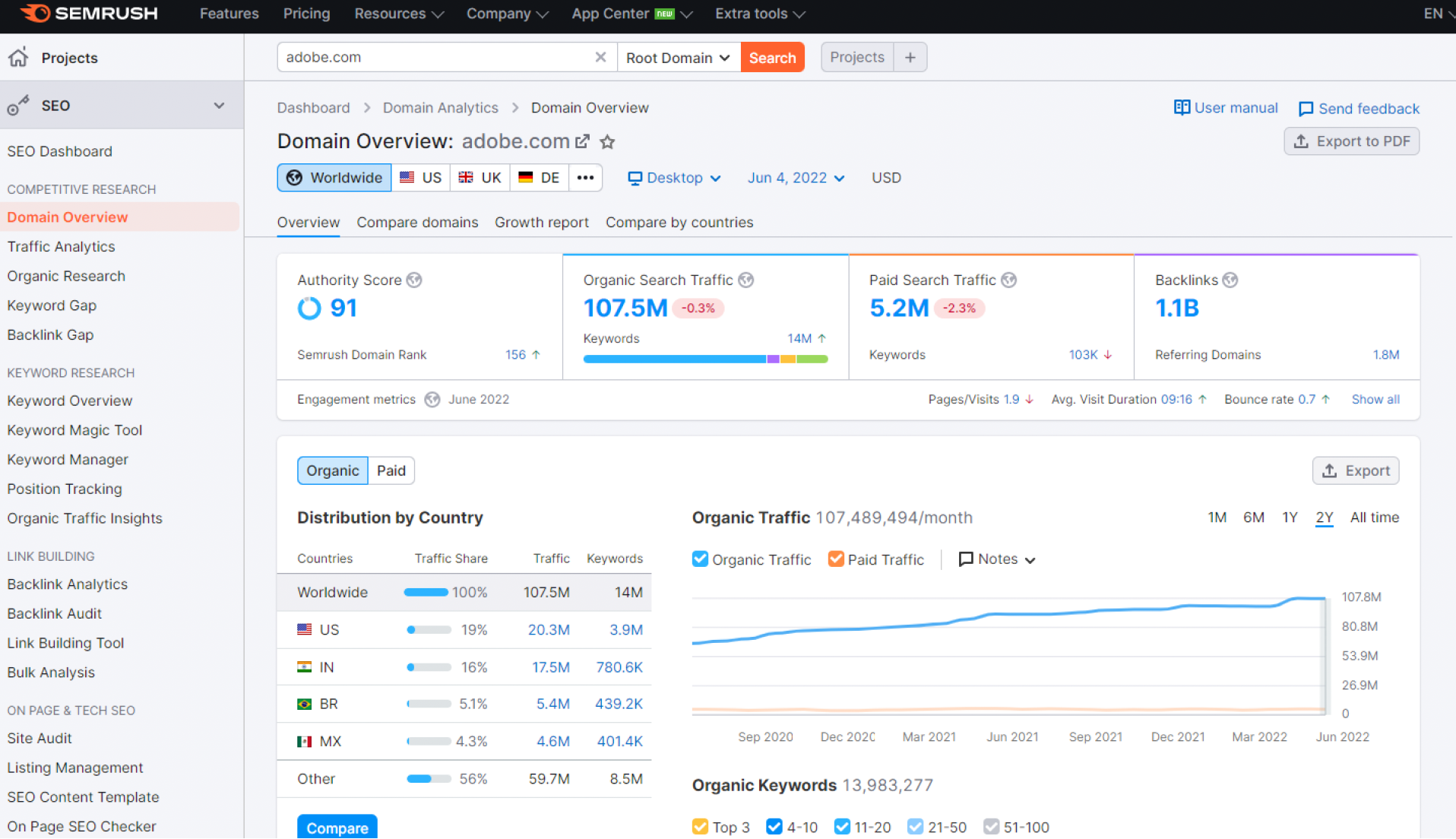Image resolution: width=1456 pixels, height=839 pixels.
Task: Open the Company dropdown menu
Action: click(507, 14)
